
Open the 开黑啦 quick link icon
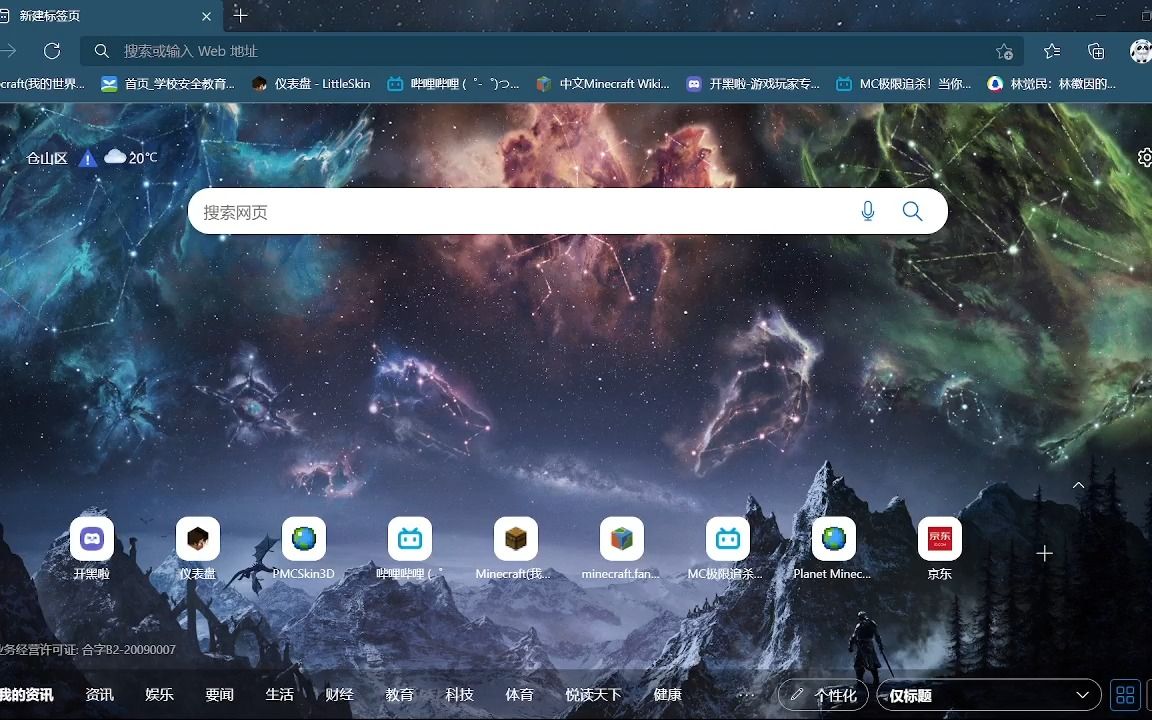pos(92,540)
